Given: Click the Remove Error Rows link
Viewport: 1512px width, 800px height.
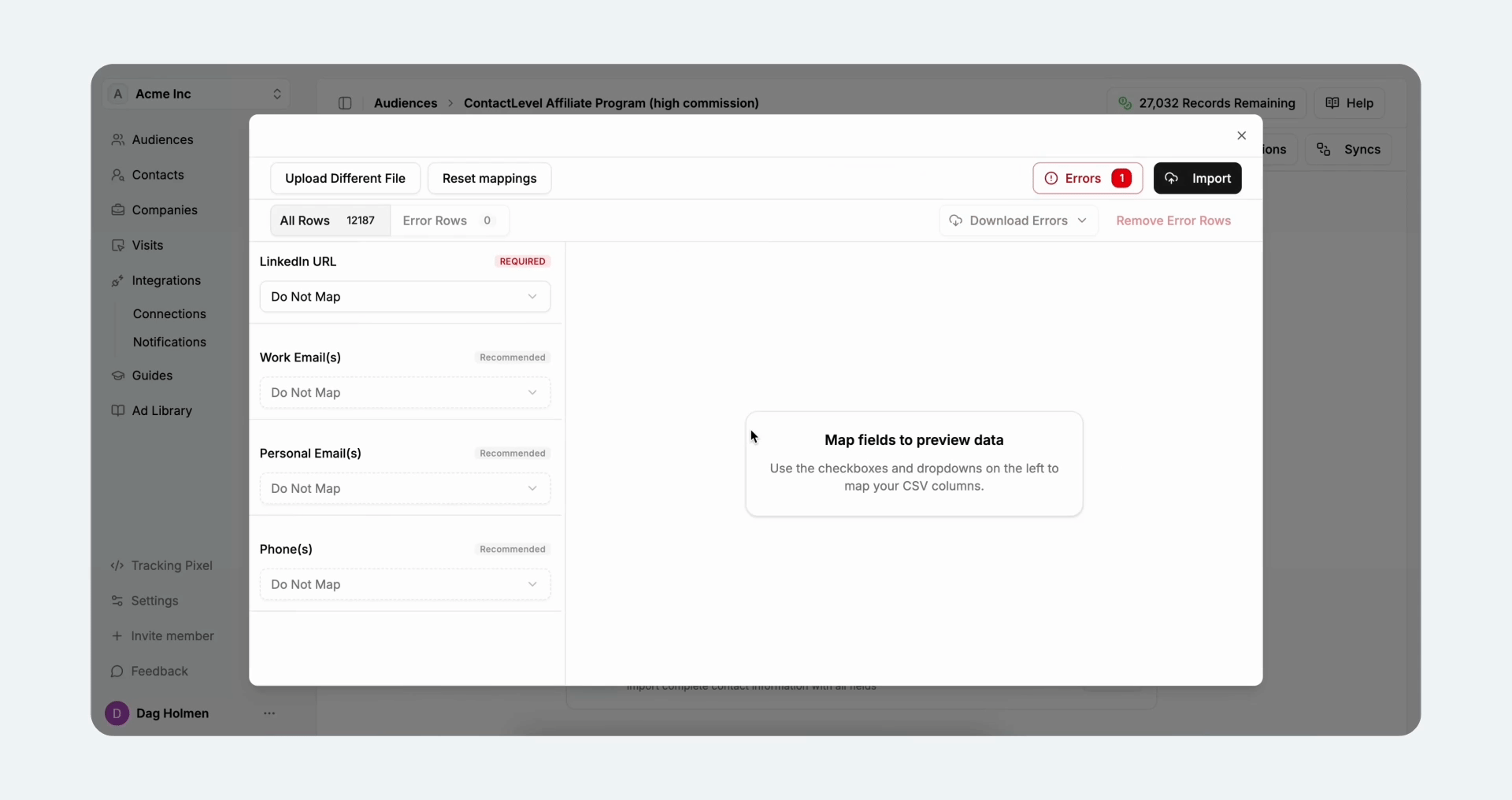Looking at the screenshot, I should (1173, 220).
